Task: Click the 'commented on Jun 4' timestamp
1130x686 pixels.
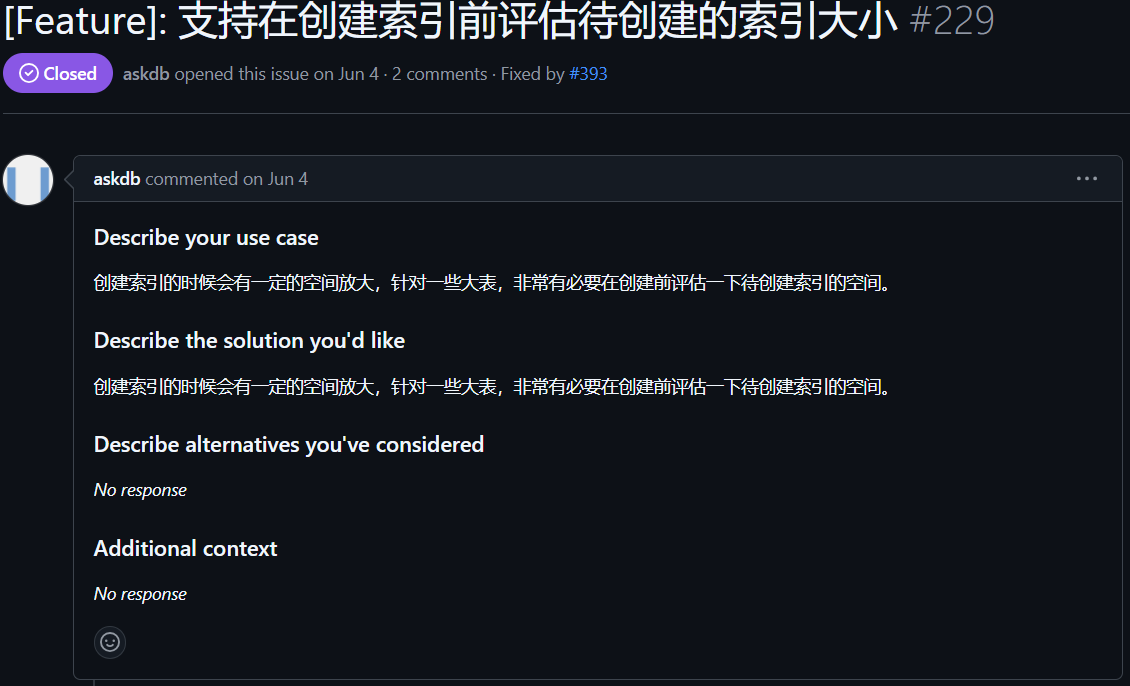Action: (x=226, y=179)
